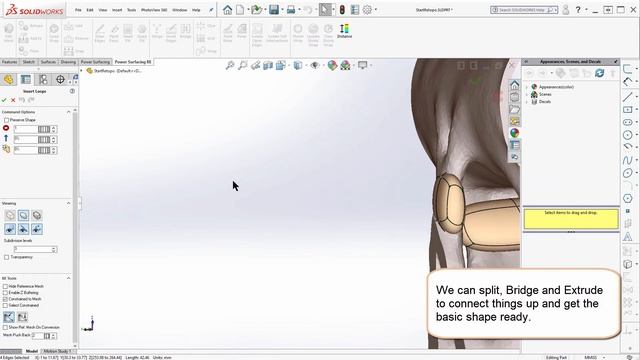The height and width of the screenshot is (360, 640).
Task: Increase the Mesh Push Back stepper
Action: tap(53, 334)
